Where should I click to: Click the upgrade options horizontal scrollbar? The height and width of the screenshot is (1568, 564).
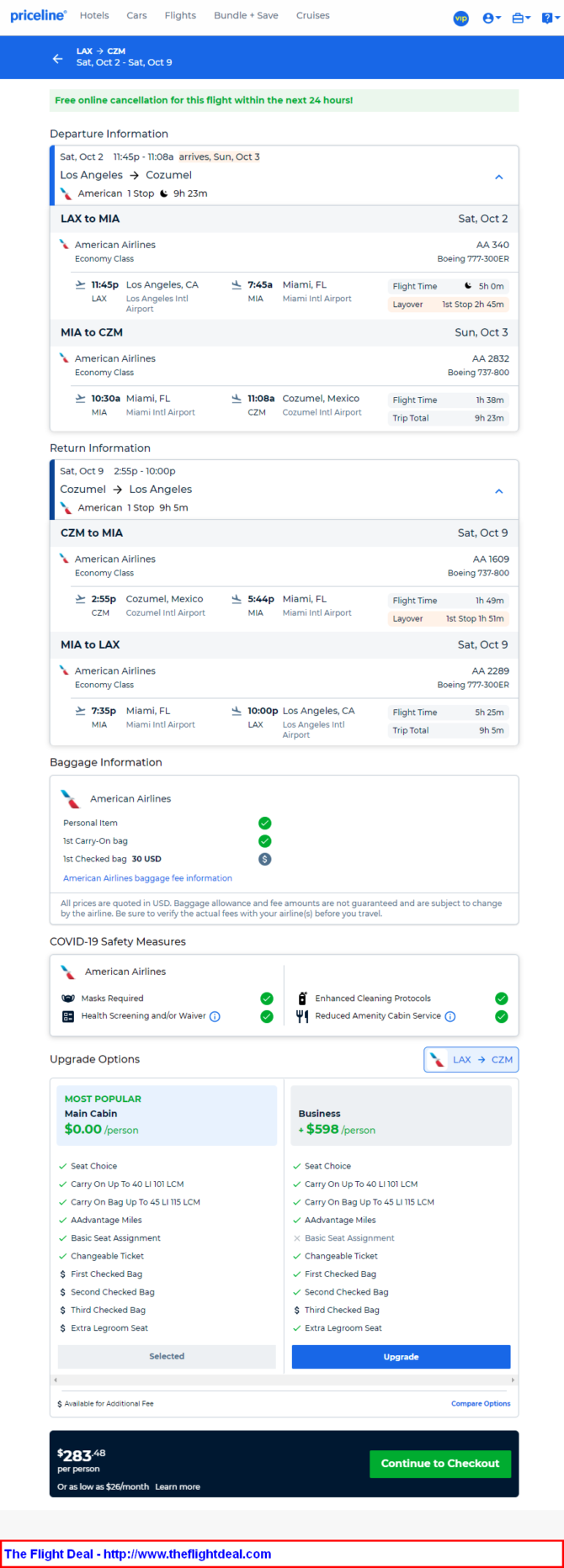(284, 1380)
